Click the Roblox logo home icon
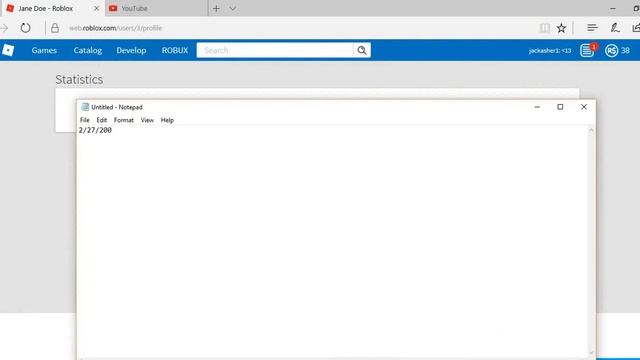 click(8, 50)
